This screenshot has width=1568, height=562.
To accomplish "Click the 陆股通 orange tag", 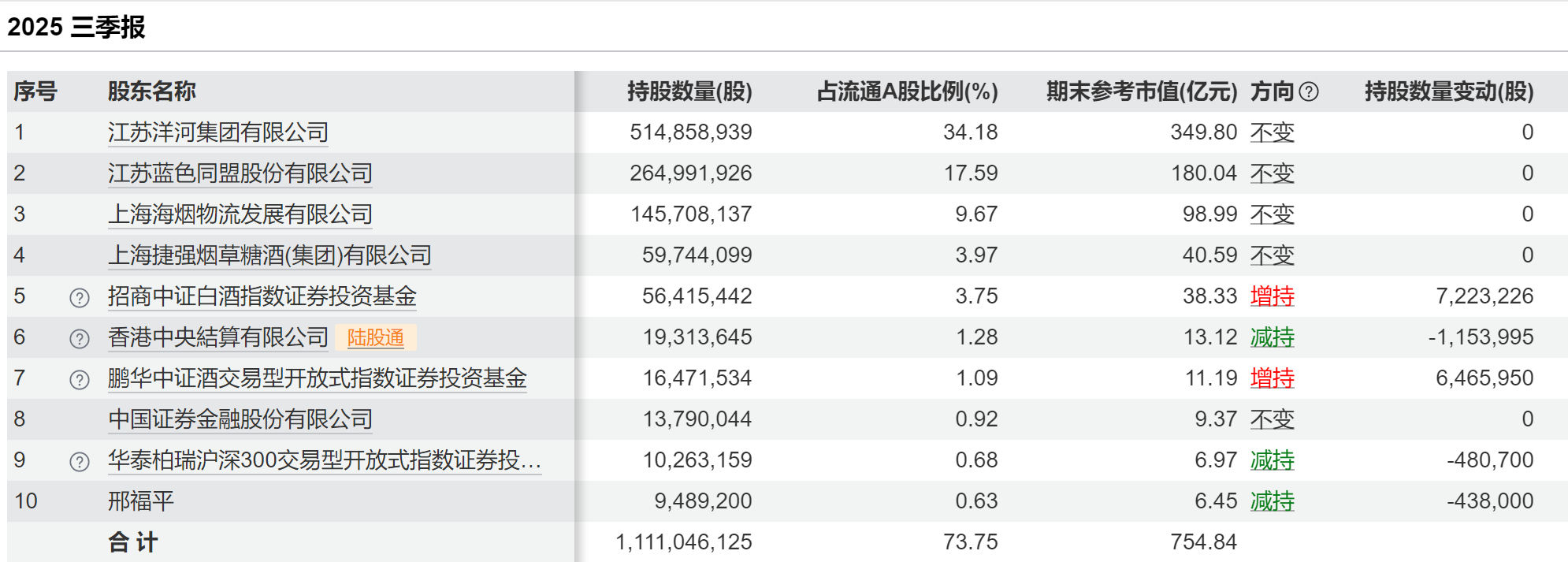I will (376, 338).
